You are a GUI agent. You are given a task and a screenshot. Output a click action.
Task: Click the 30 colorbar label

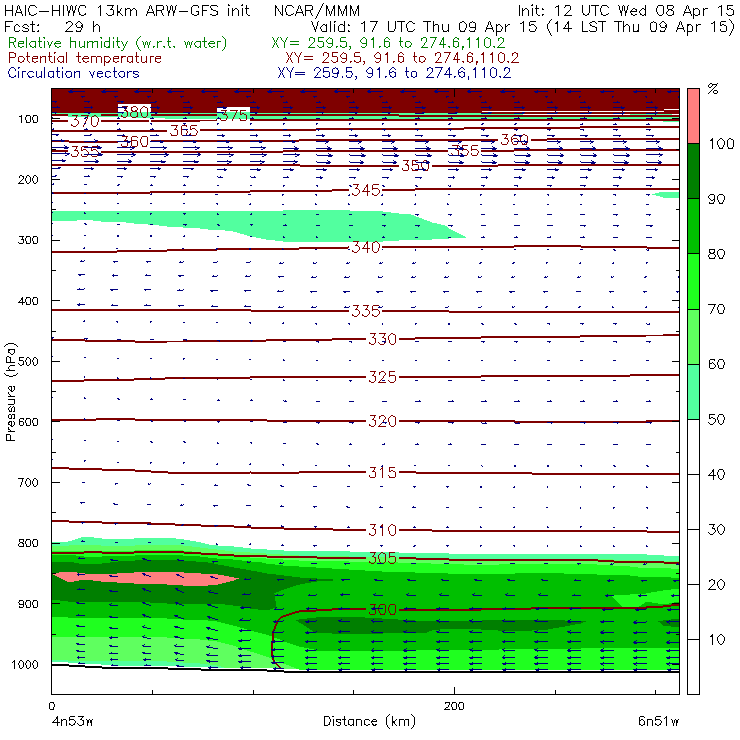[x=716, y=530]
